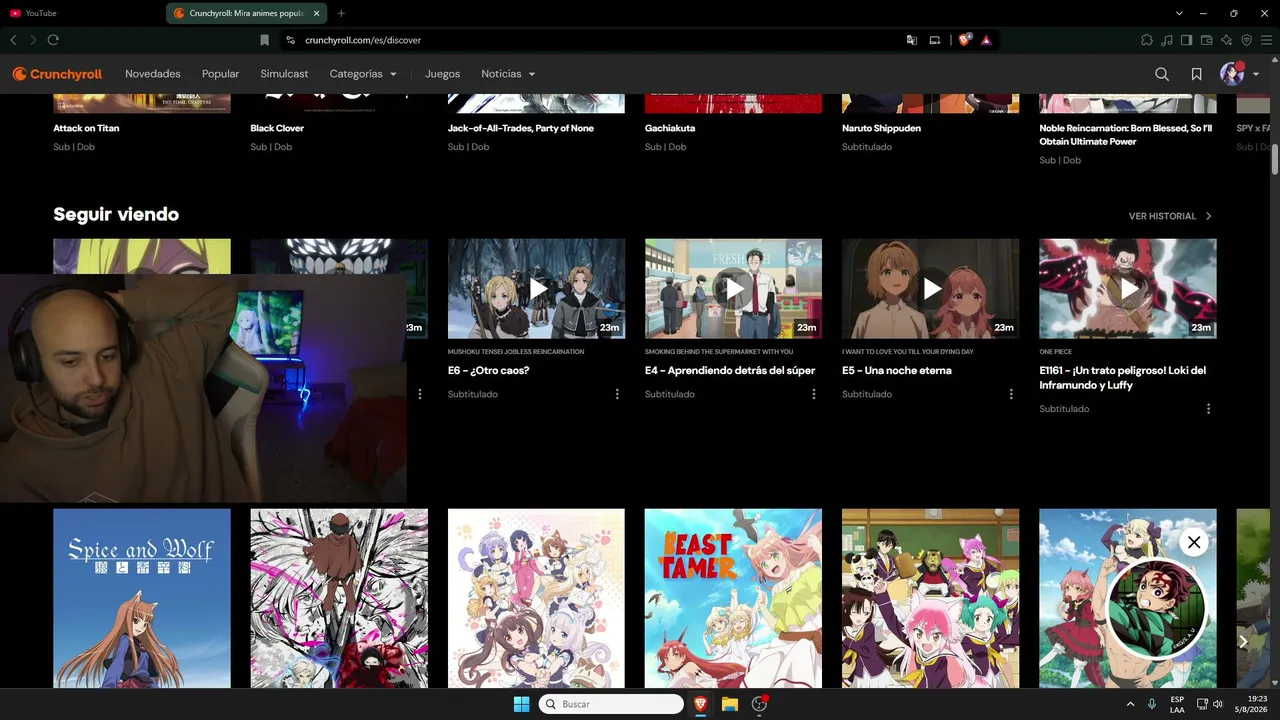
Task: Open the Attack on Titan title link
Action: [x=86, y=128]
